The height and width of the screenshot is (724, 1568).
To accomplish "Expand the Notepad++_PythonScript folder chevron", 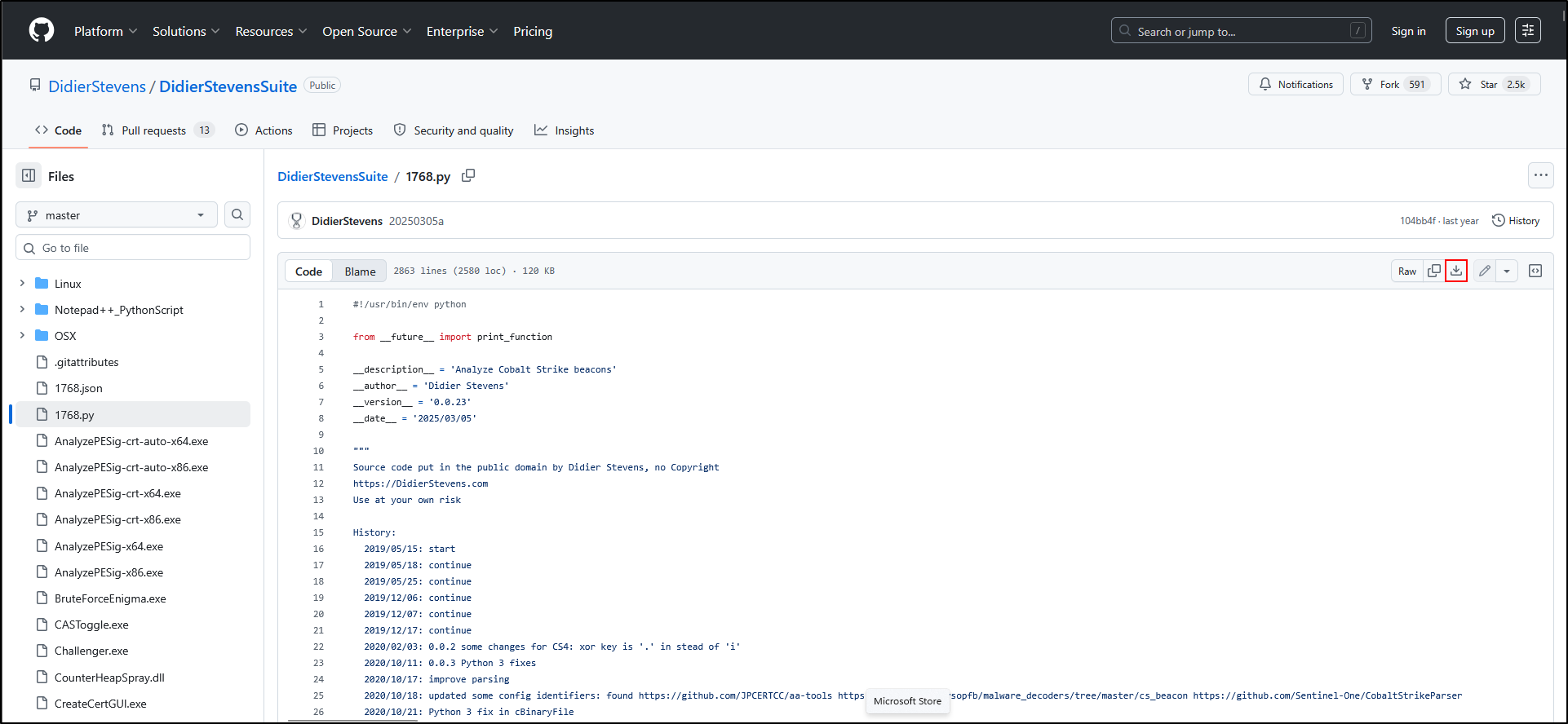I will pyautogui.click(x=22, y=310).
